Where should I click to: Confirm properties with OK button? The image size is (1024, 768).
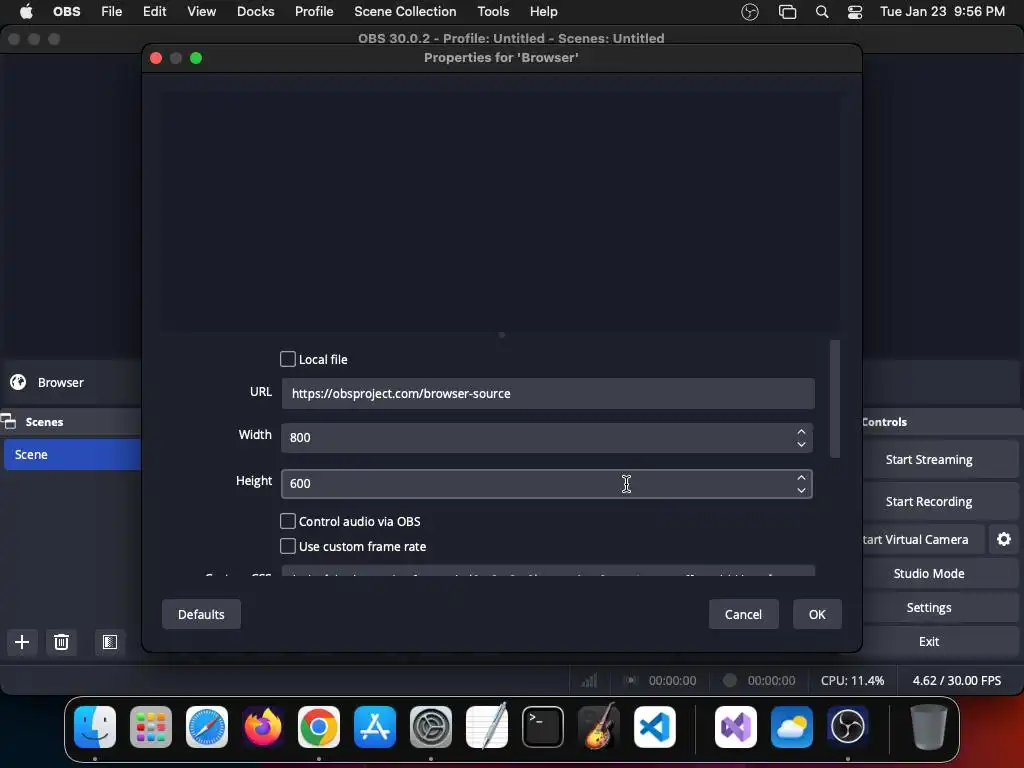(817, 615)
